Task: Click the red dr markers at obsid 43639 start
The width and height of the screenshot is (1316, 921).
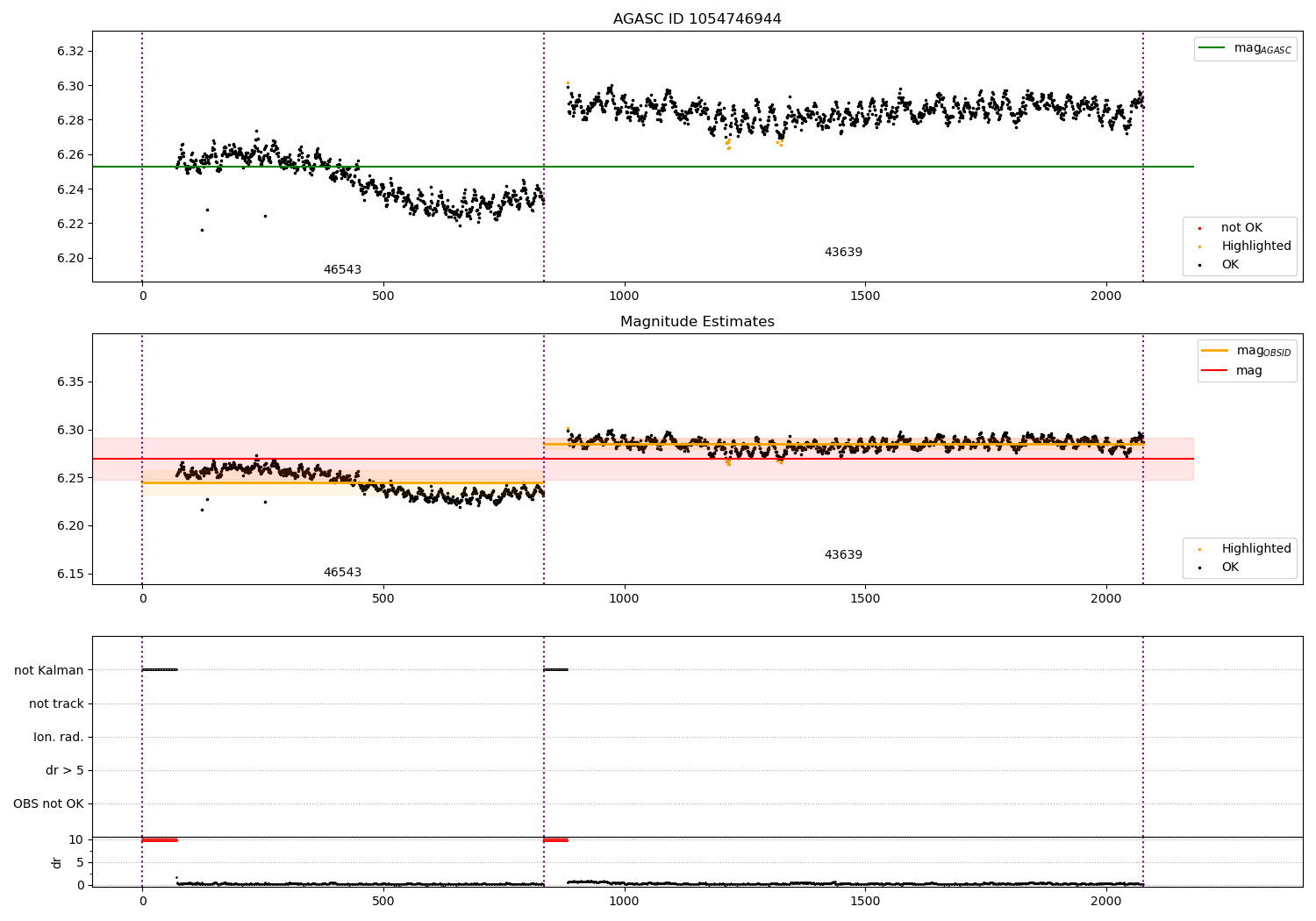Action: tap(555, 839)
